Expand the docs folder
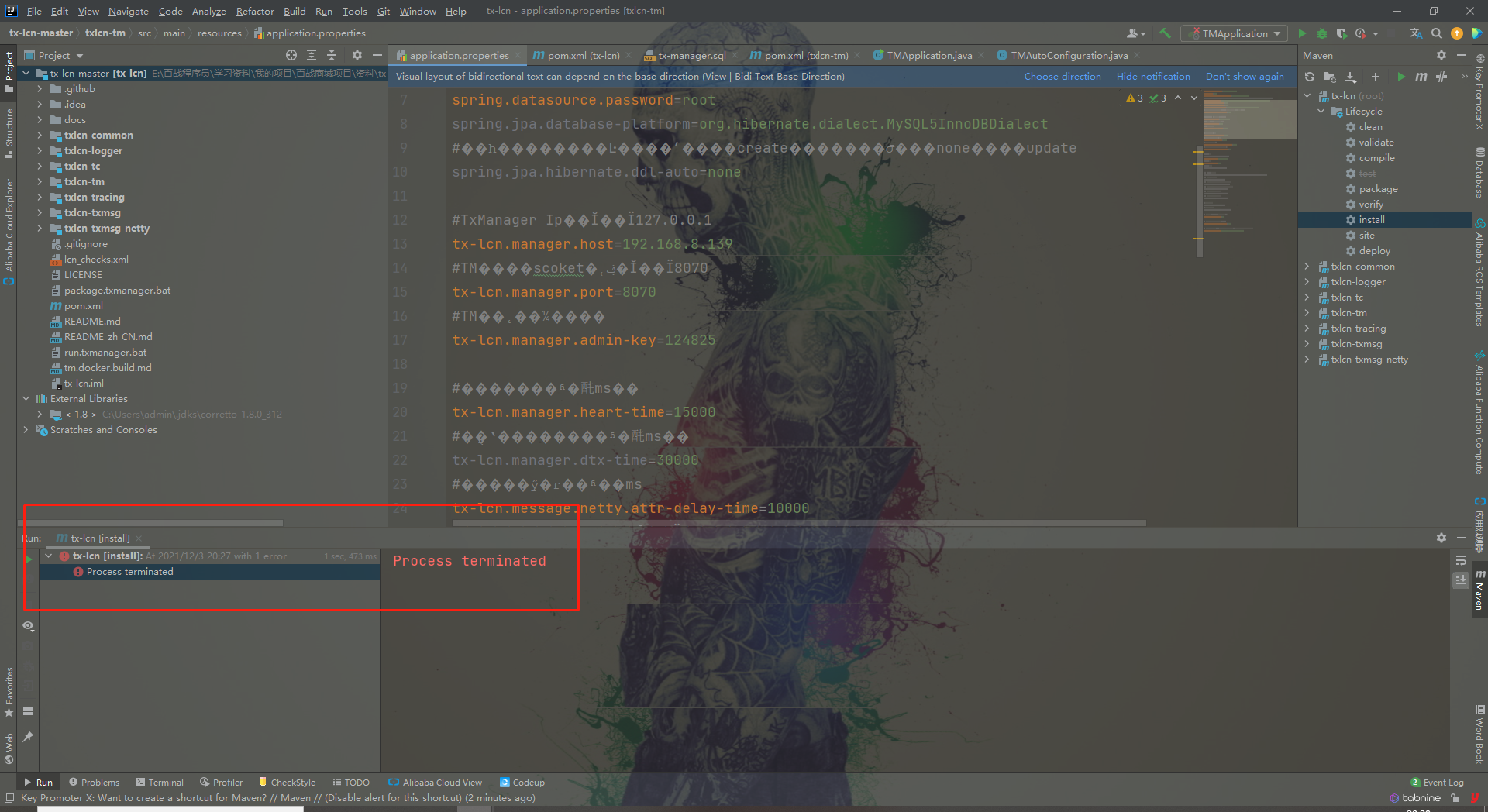1488x812 pixels. (40, 119)
